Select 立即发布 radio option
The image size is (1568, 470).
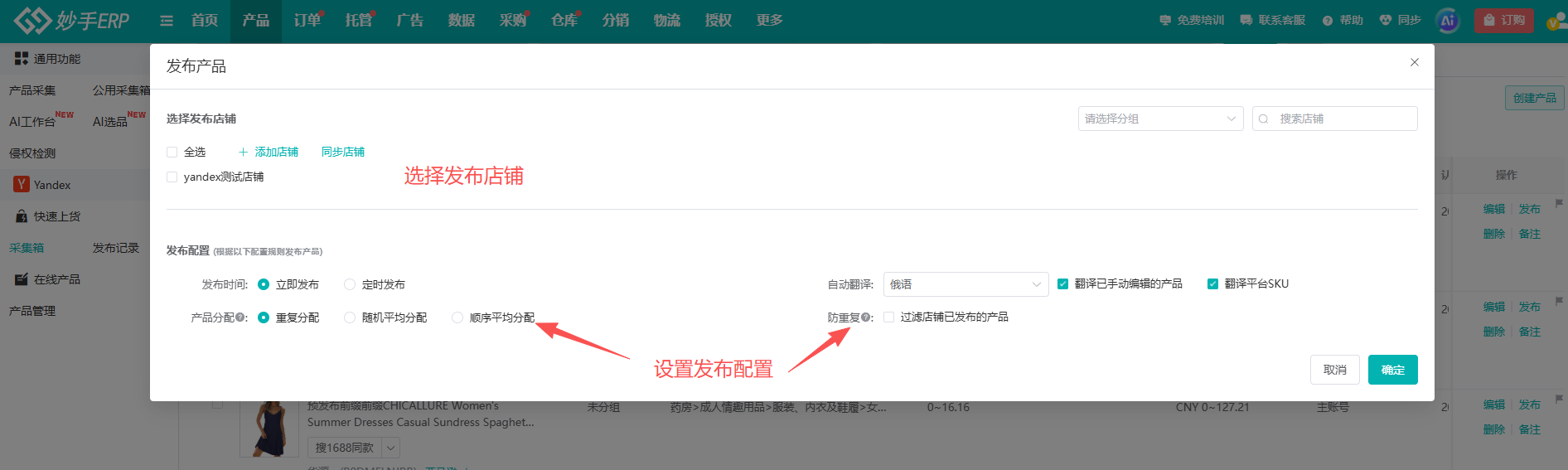coord(264,284)
